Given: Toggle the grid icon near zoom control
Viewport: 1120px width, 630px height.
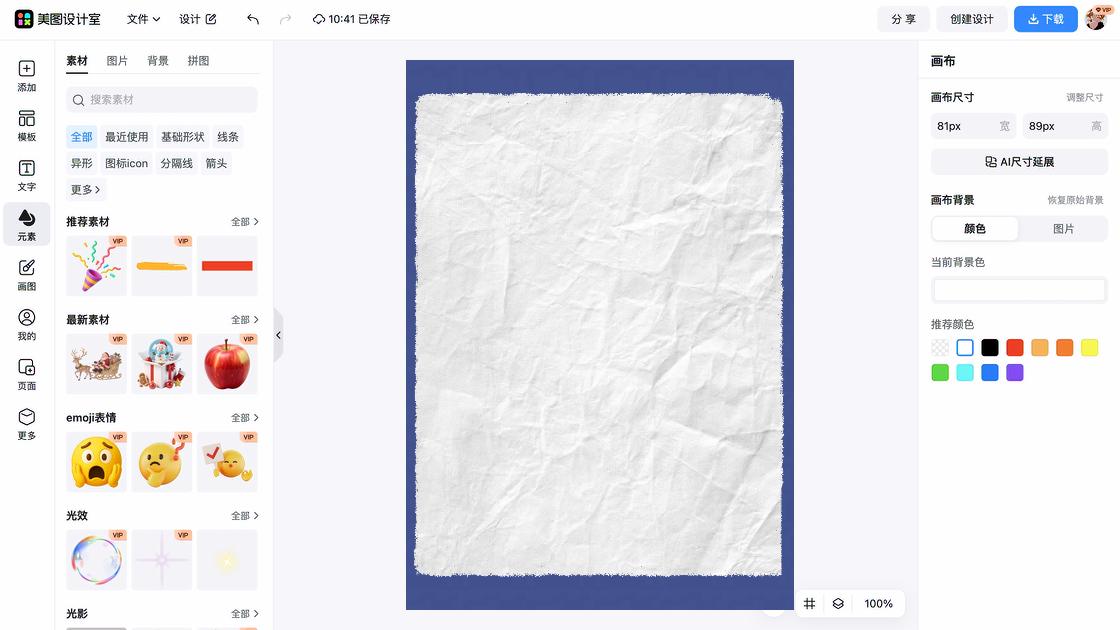Looking at the screenshot, I should (809, 604).
